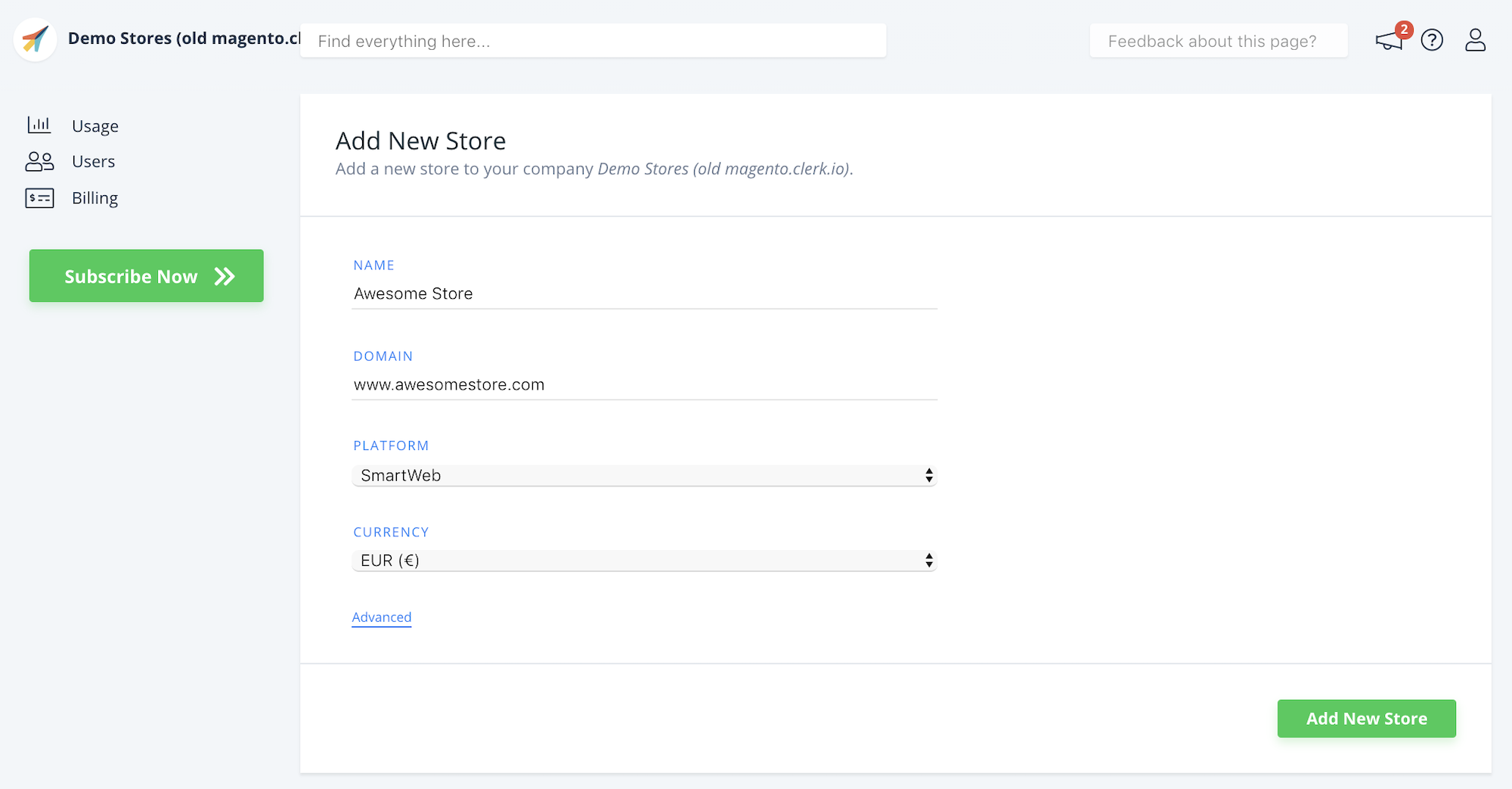Open the Currency dropdown showing EUR
This screenshot has height=789, width=1512.
tap(643, 560)
